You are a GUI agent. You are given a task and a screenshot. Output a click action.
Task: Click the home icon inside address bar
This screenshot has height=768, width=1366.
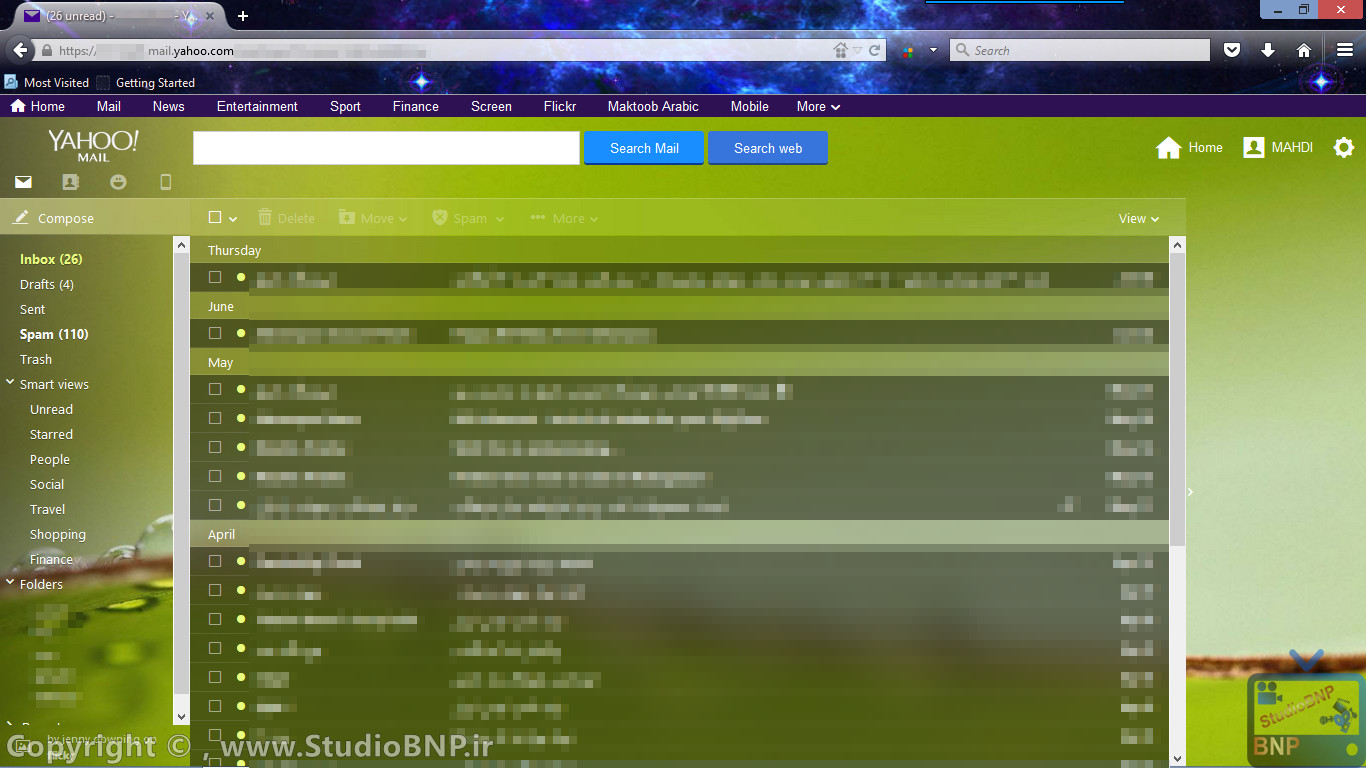tap(841, 50)
